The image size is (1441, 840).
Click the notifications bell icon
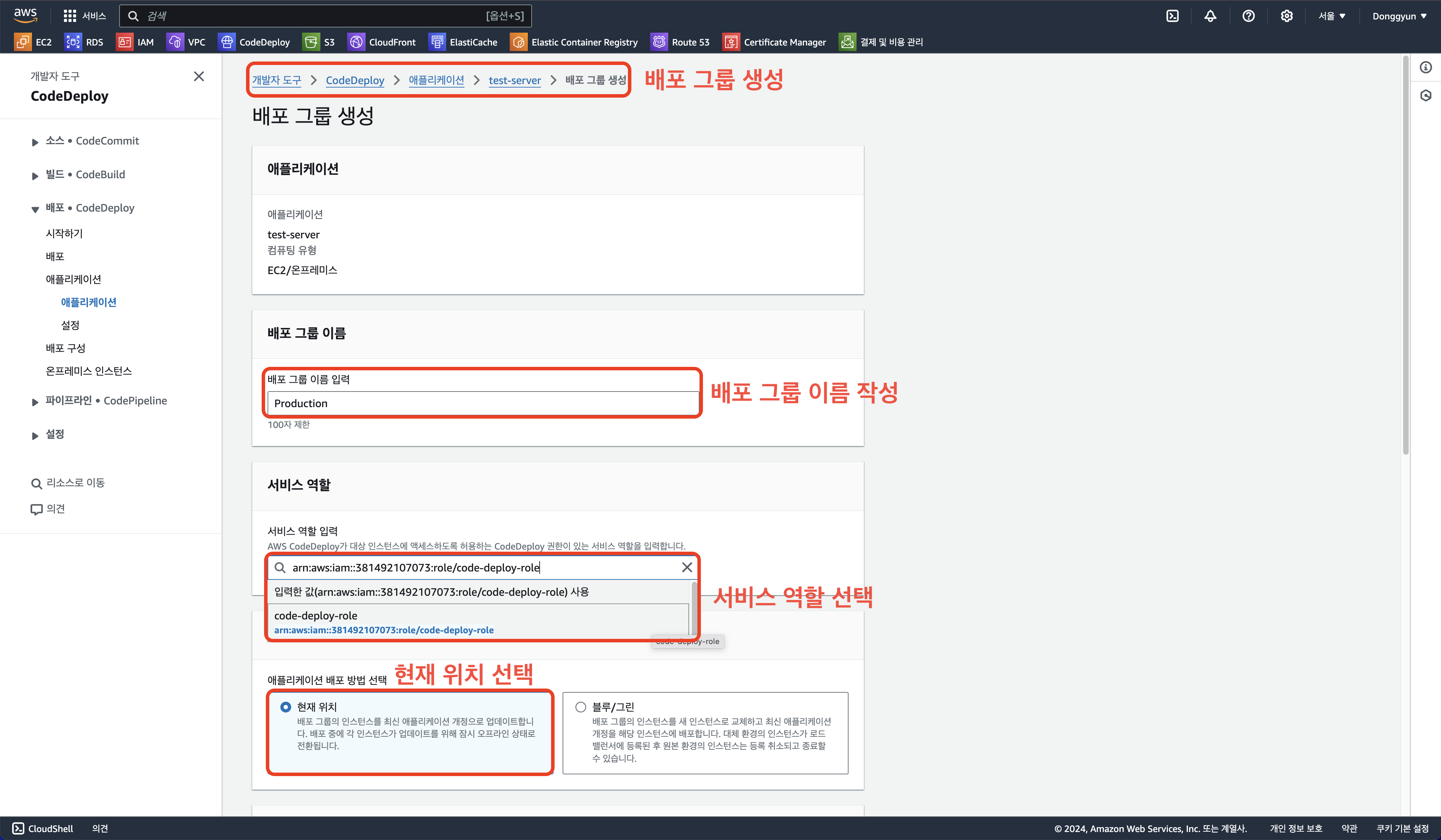[x=1210, y=16]
